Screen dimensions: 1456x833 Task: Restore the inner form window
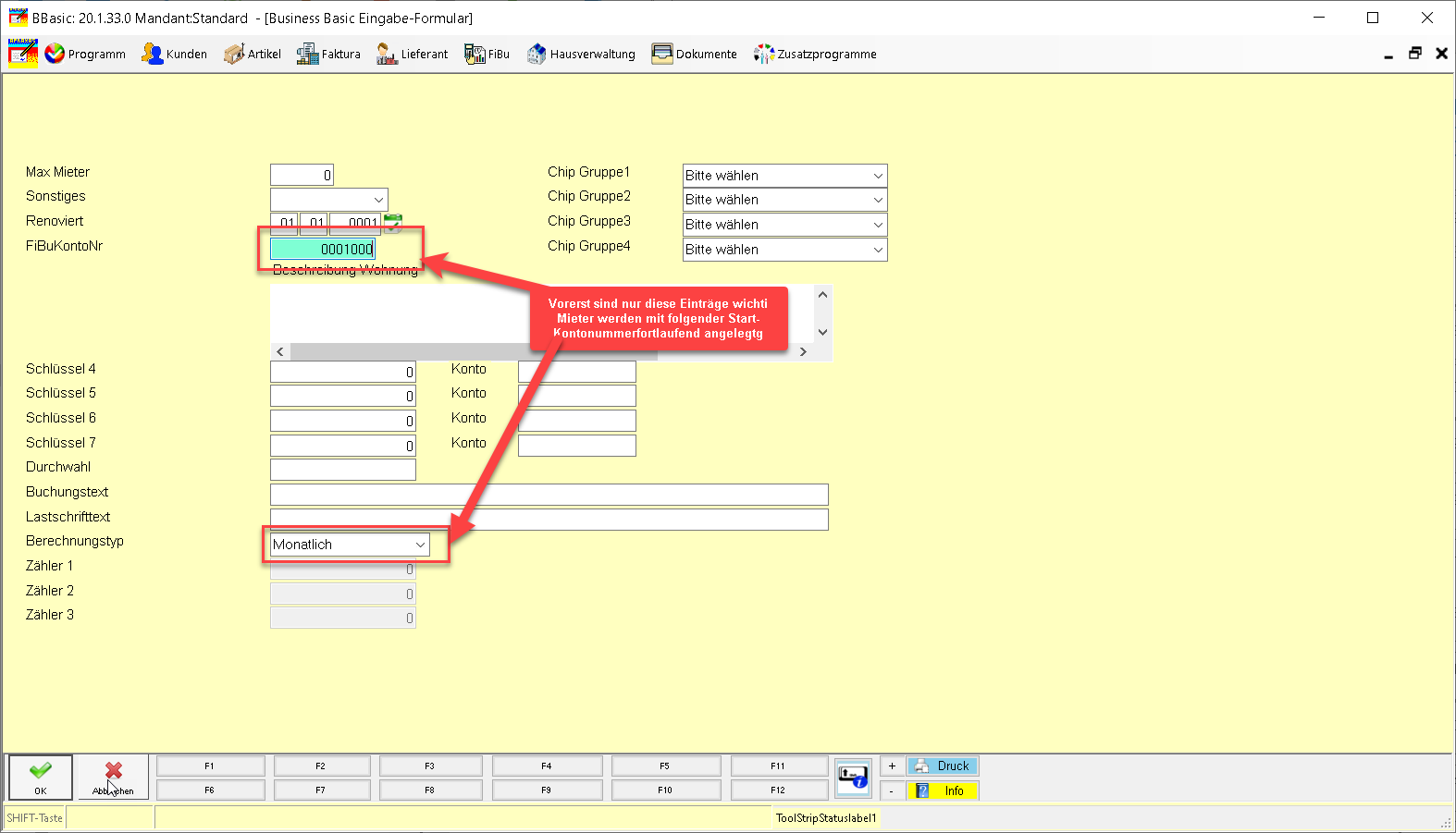1414,54
